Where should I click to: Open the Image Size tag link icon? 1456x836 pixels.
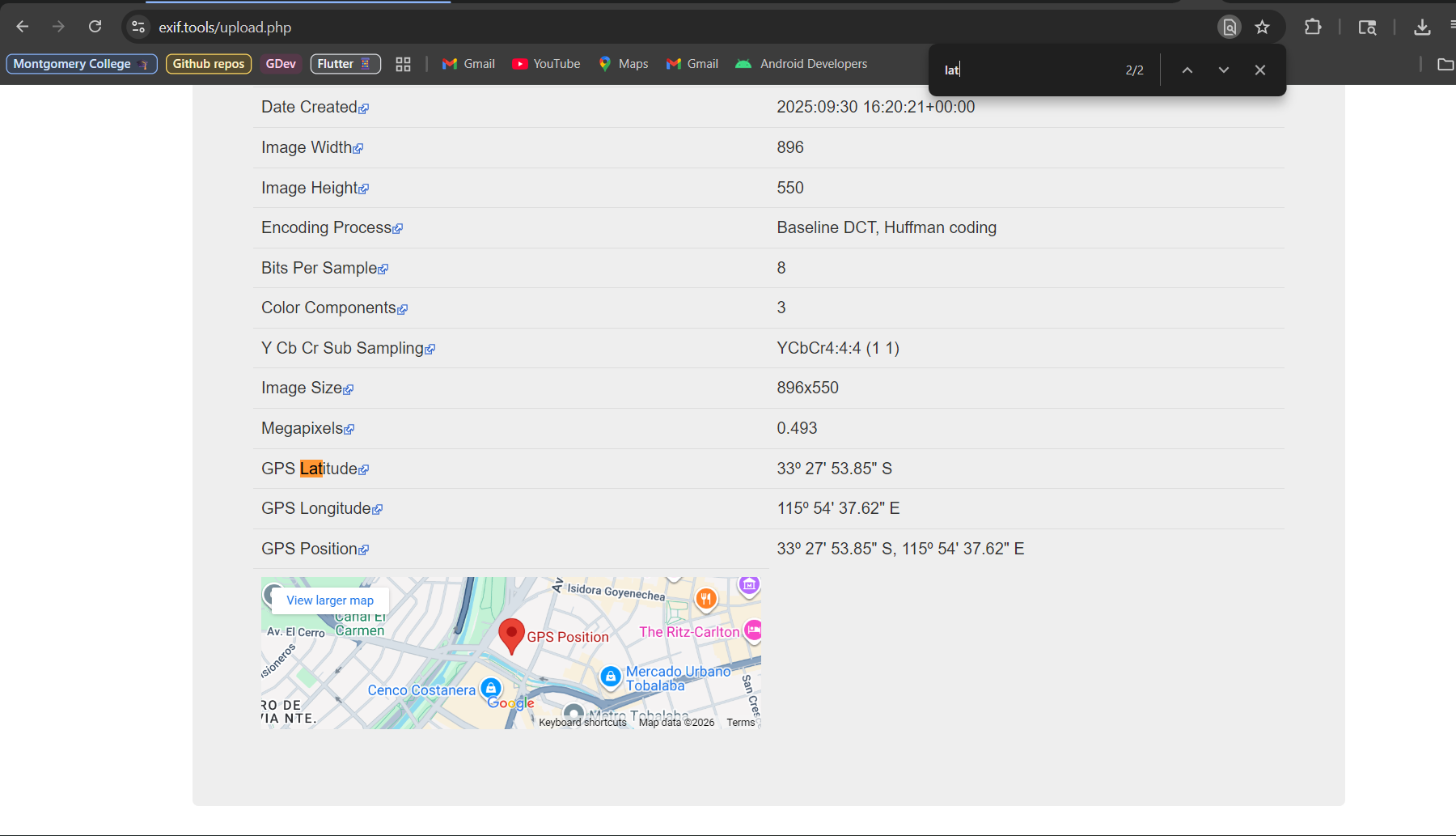click(349, 389)
